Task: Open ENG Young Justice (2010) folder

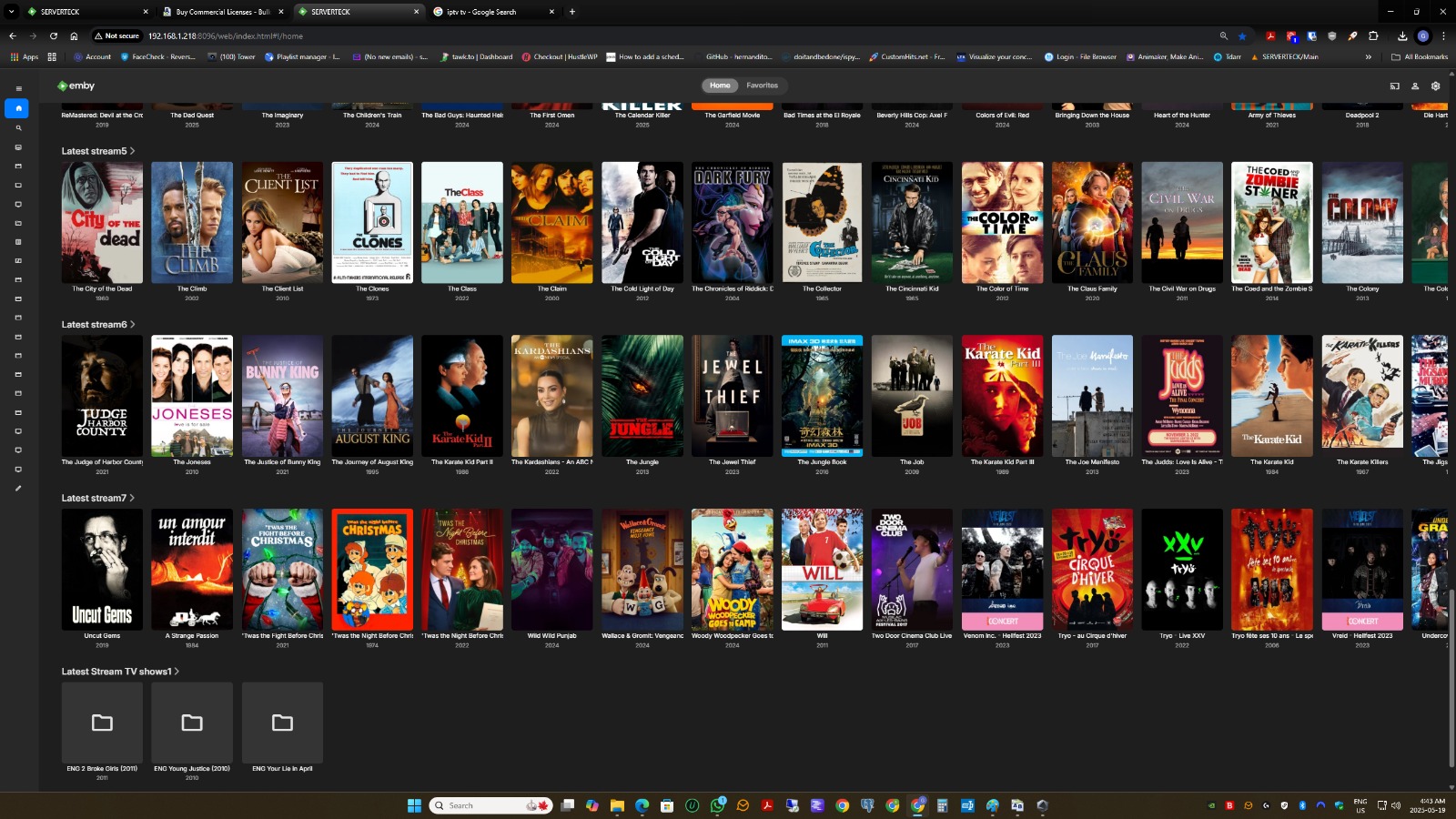Action: pos(192,723)
